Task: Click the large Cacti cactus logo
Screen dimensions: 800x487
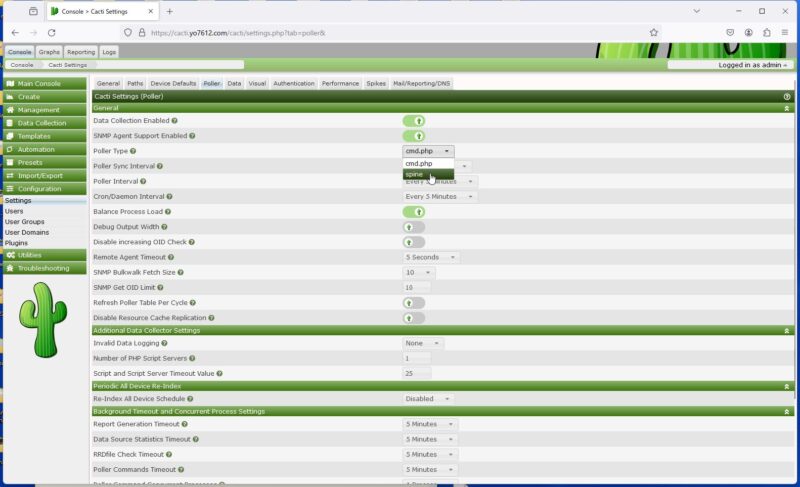Action: 43,320
